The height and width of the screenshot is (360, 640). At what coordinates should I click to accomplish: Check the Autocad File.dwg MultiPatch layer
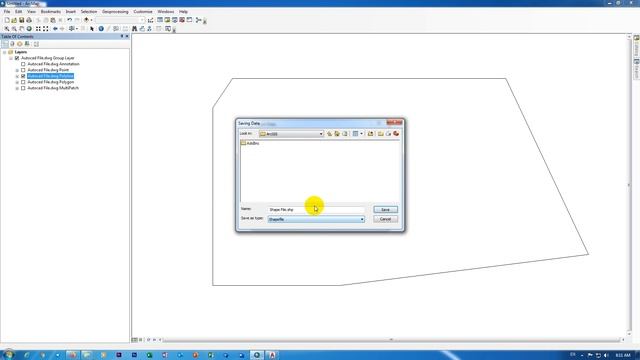tap(23, 88)
